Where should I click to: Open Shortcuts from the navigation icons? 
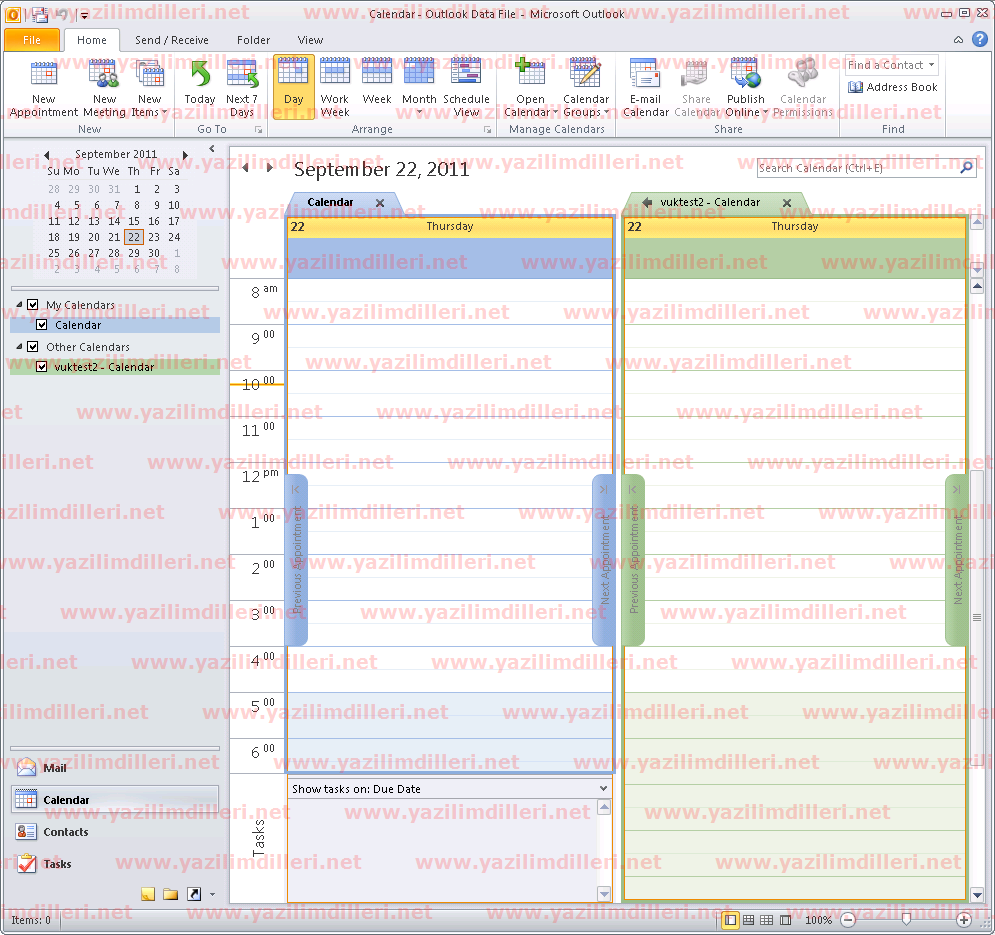[194, 894]
